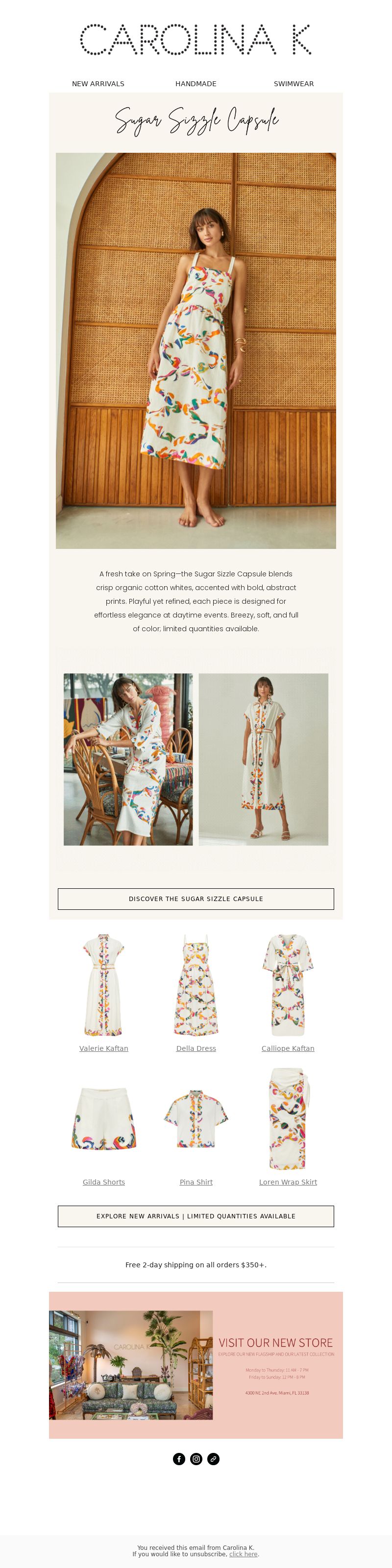The height and width of the screenshot is (1568, 392).
Task: Click the Carolina K logo
Action: click(x=196, y=40)
